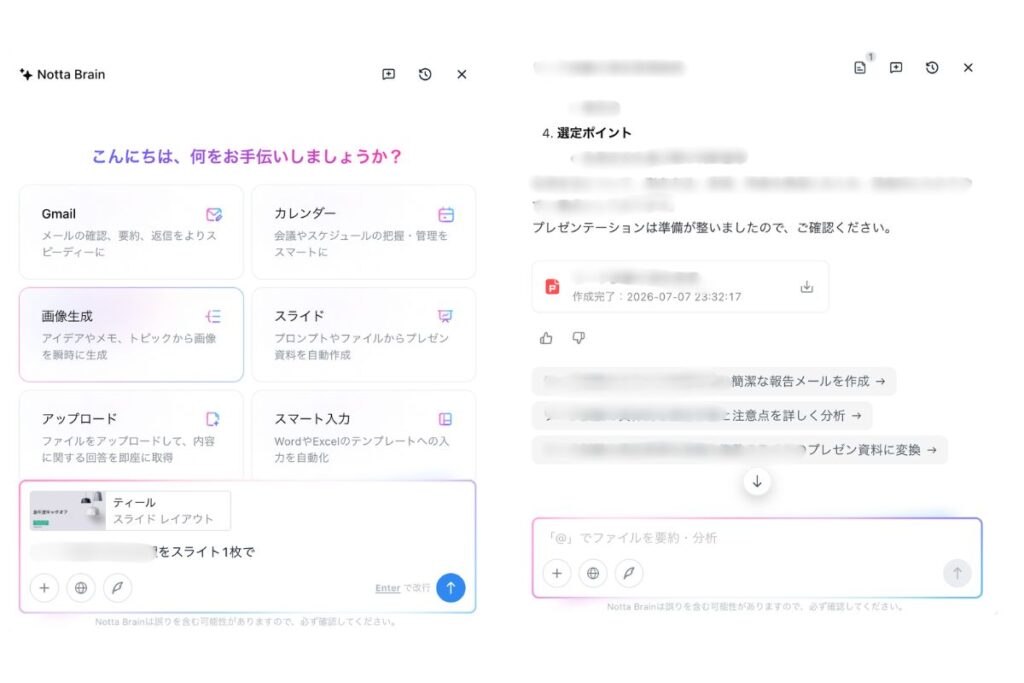Open the generated PowerPoint file card
The height and width of the screenshot is (683, 1024).
click(680, 287)
